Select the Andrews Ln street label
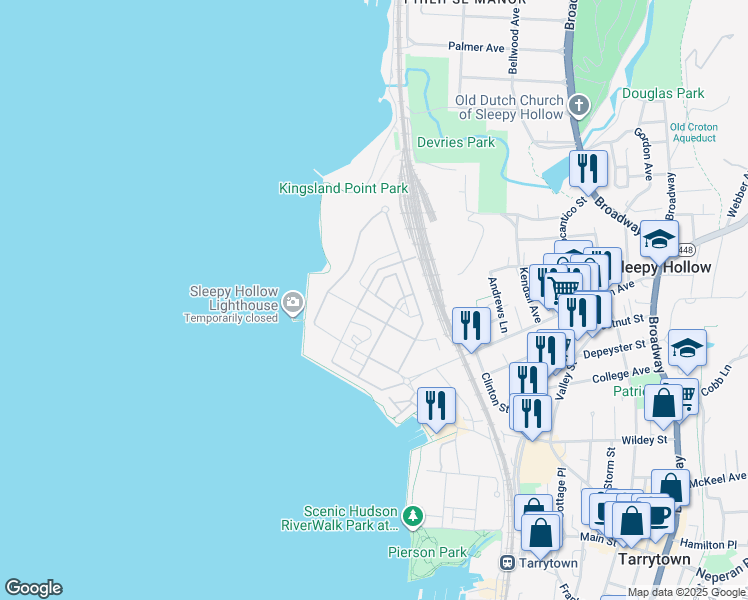The image size is (748, 600). pyautogui.click(x=498, y=305)
